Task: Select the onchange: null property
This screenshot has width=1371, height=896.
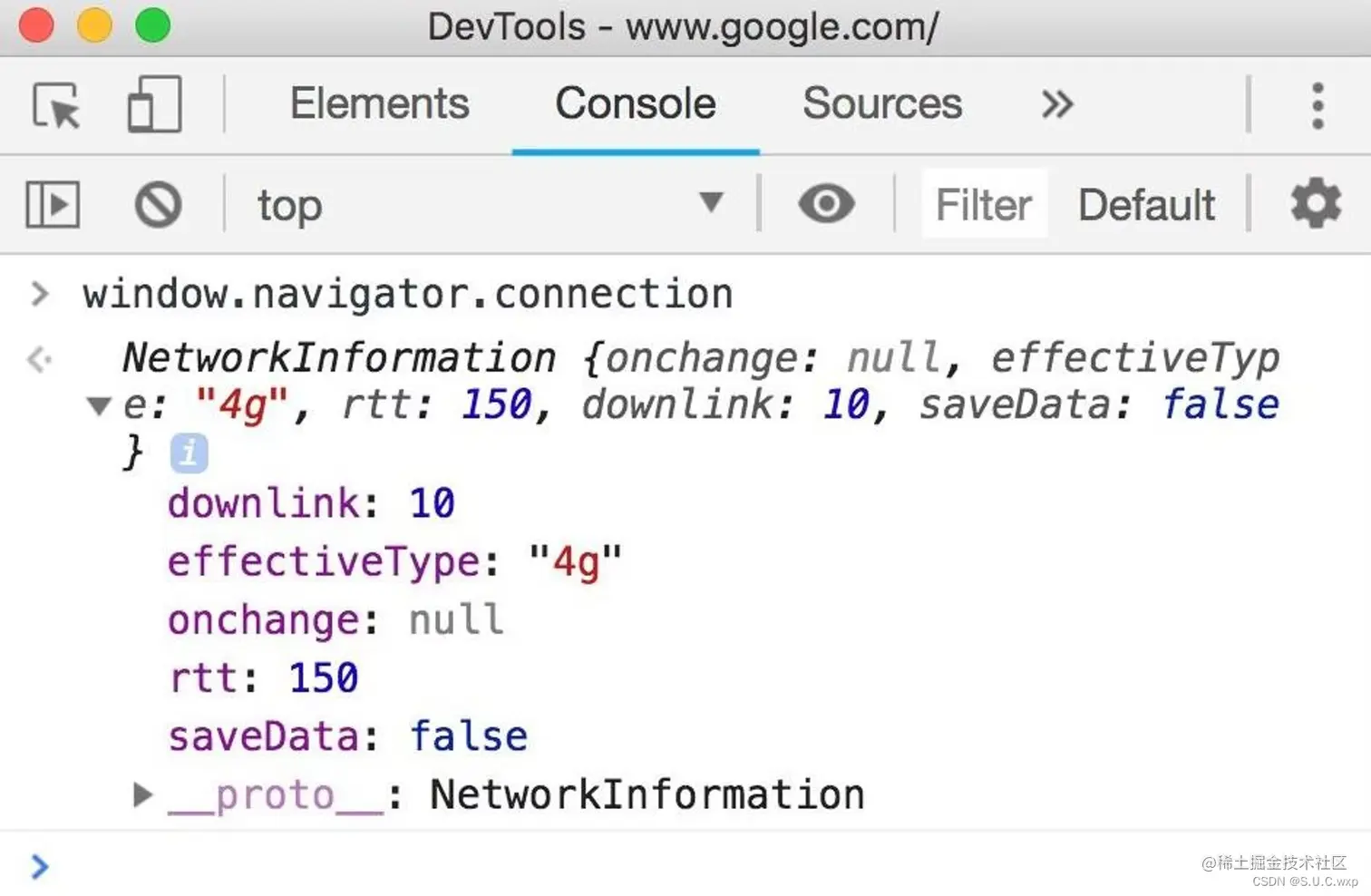Action: pyautogui.click(x=335, y=620)
